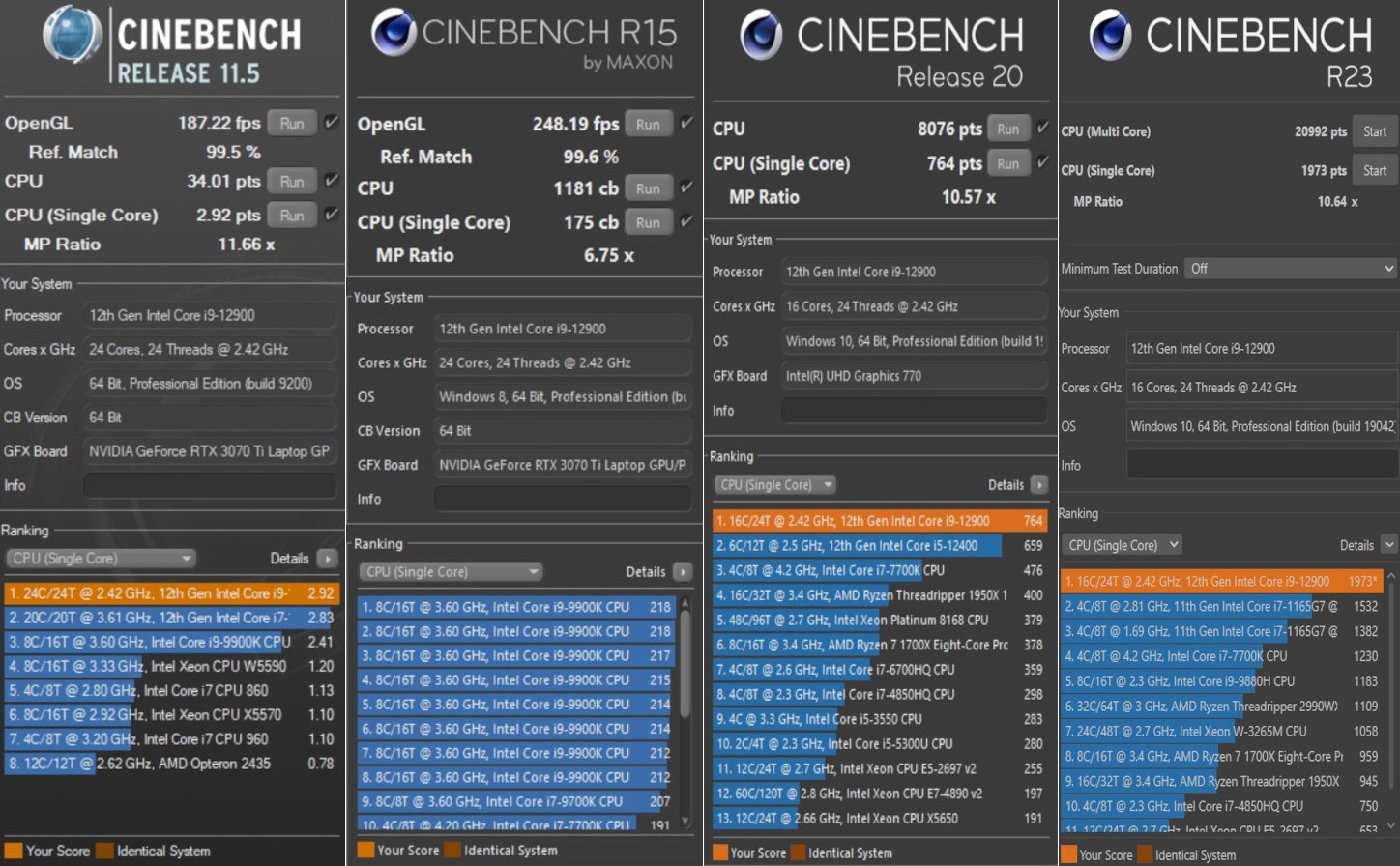Viewport: 1400px width, 866px height.
Task: Click the Info field in Release 20
Action: [914, 411]
